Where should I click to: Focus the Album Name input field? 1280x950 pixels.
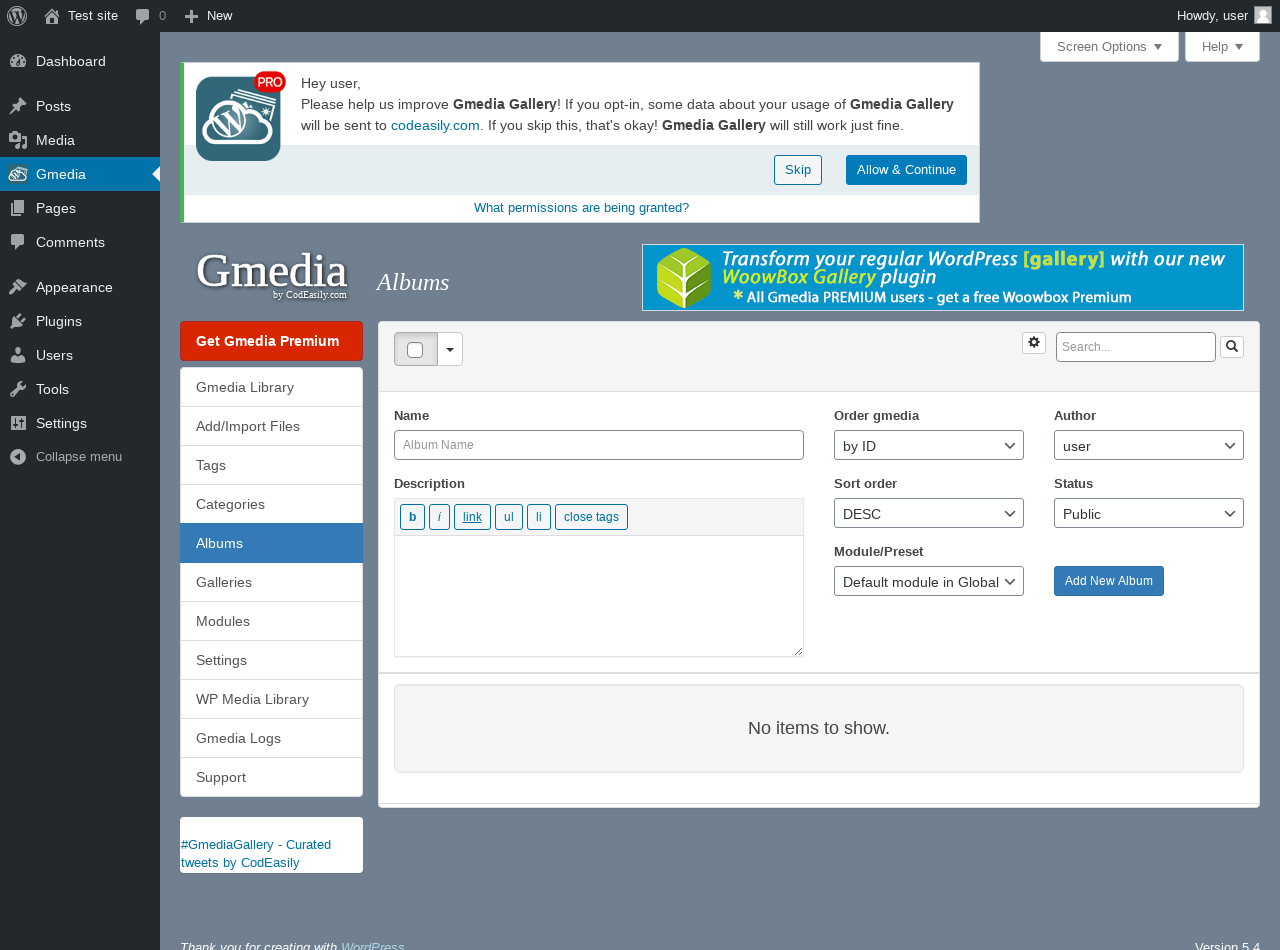(599, 445)
